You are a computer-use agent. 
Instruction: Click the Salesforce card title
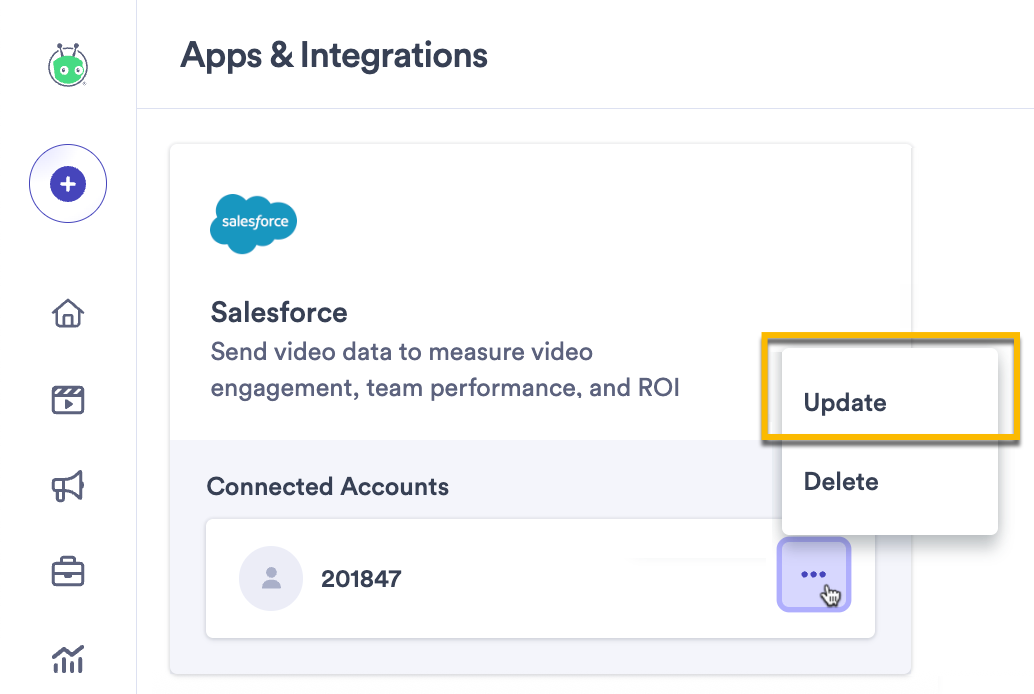coord(279,312)
